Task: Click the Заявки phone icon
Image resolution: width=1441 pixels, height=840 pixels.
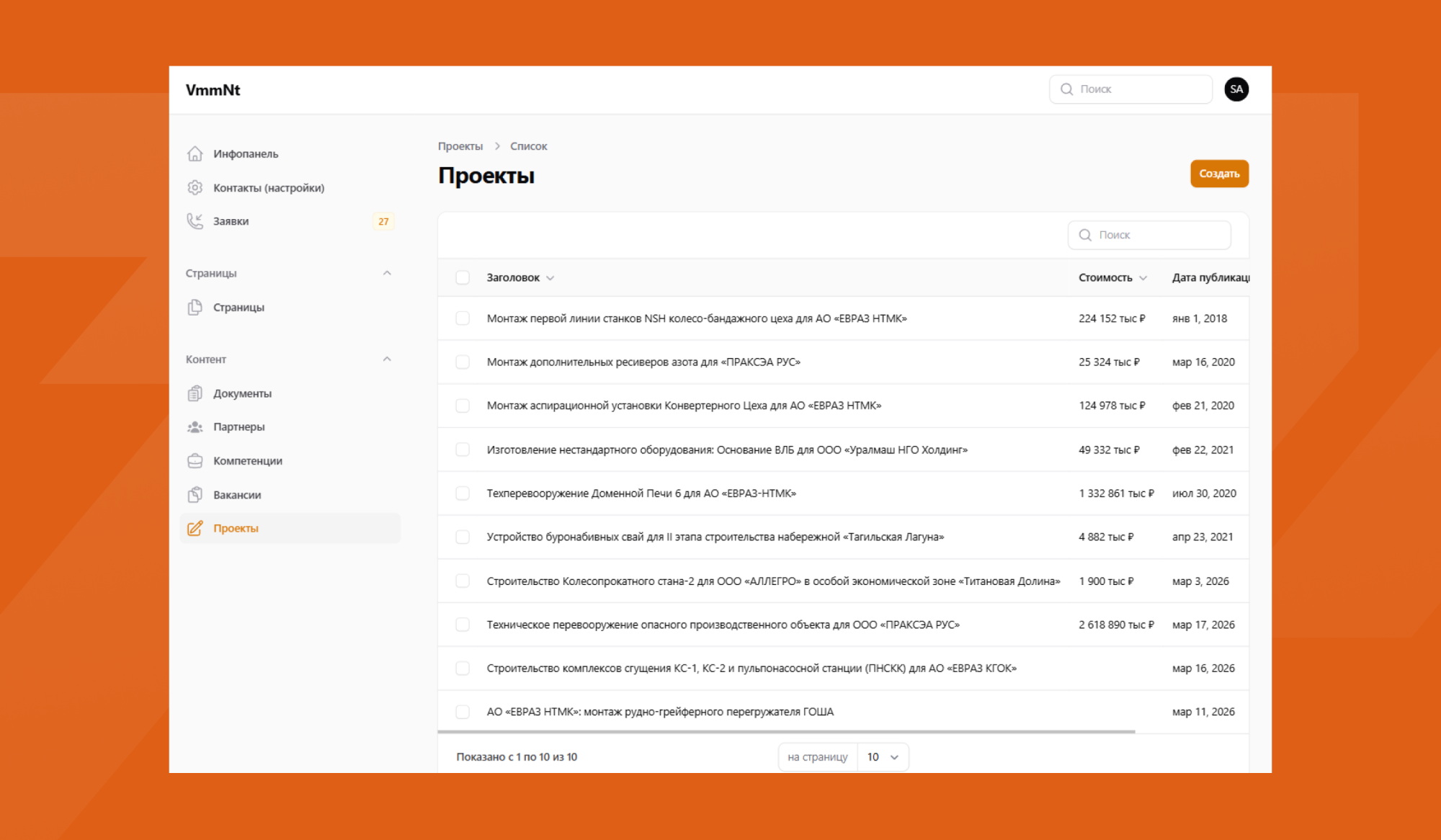Action: [195, 221]
